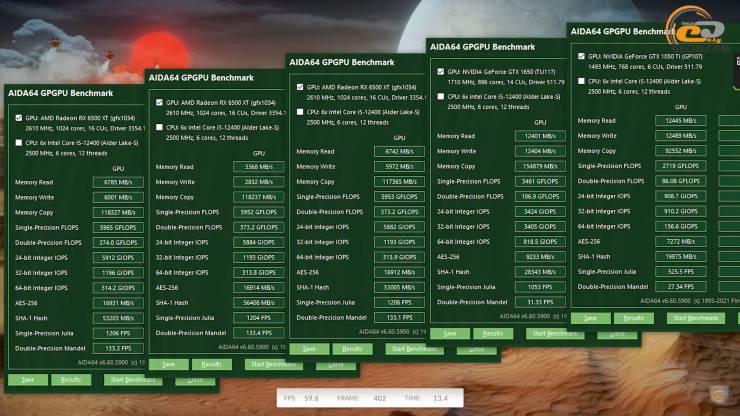Toggle CPU i5-12400 checkbox in leftmost benchmark window
The image size is (740, 416).
click(18, 143)
